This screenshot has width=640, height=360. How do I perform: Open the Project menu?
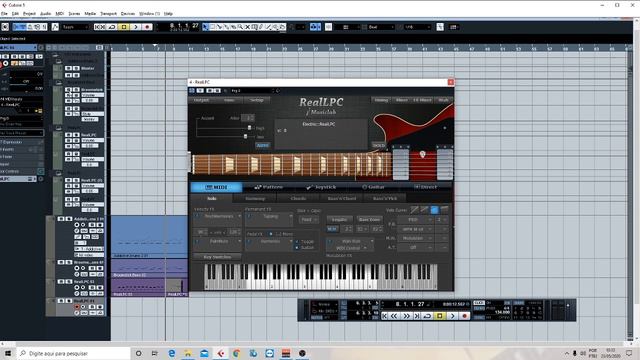29,13
